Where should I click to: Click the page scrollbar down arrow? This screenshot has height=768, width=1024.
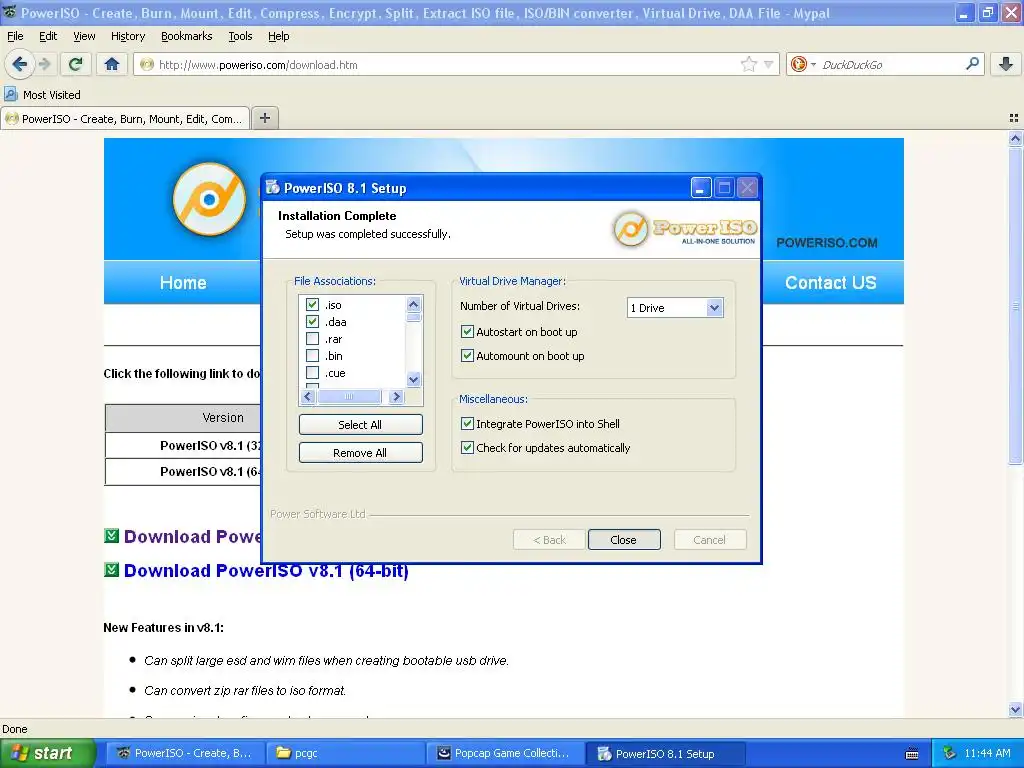pyautogui.click(x=1015, y=710)
